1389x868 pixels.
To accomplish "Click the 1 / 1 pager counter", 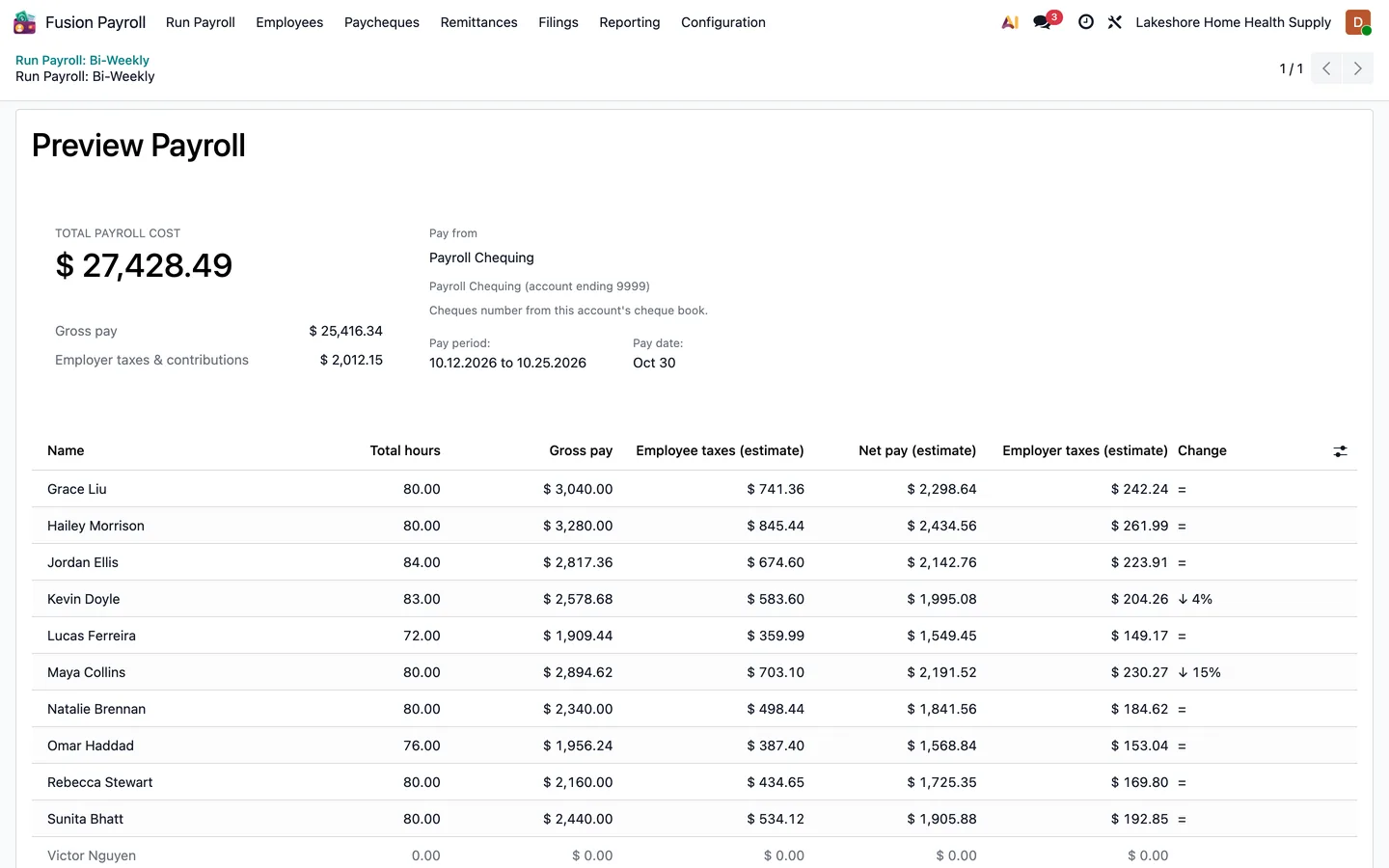I will [x=1292, y=68].
